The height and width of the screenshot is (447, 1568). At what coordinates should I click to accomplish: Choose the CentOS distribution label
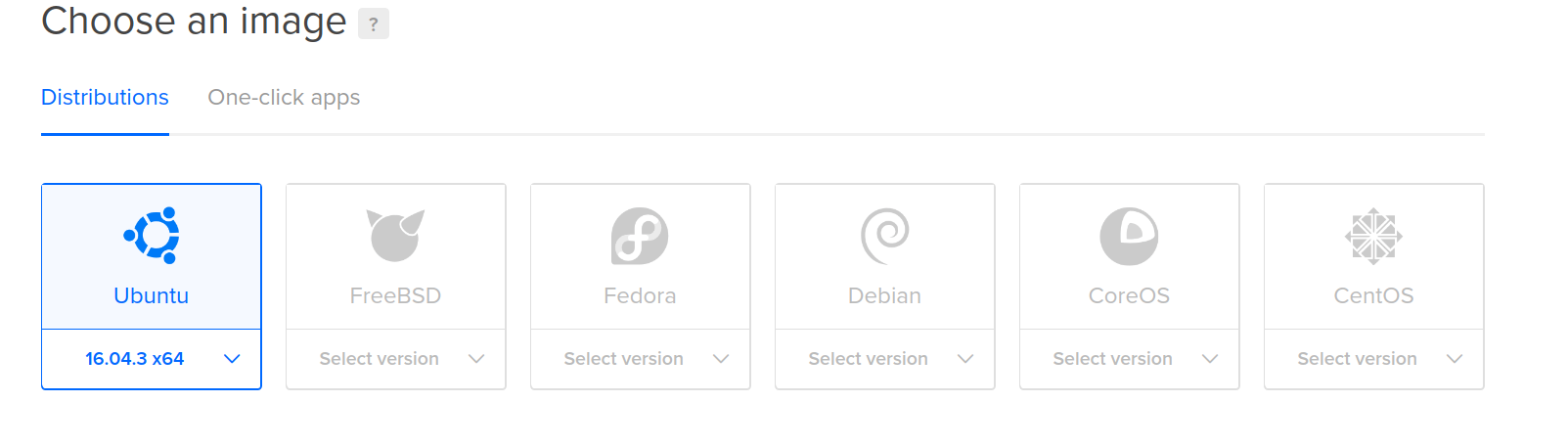[x=1373, y=295]
